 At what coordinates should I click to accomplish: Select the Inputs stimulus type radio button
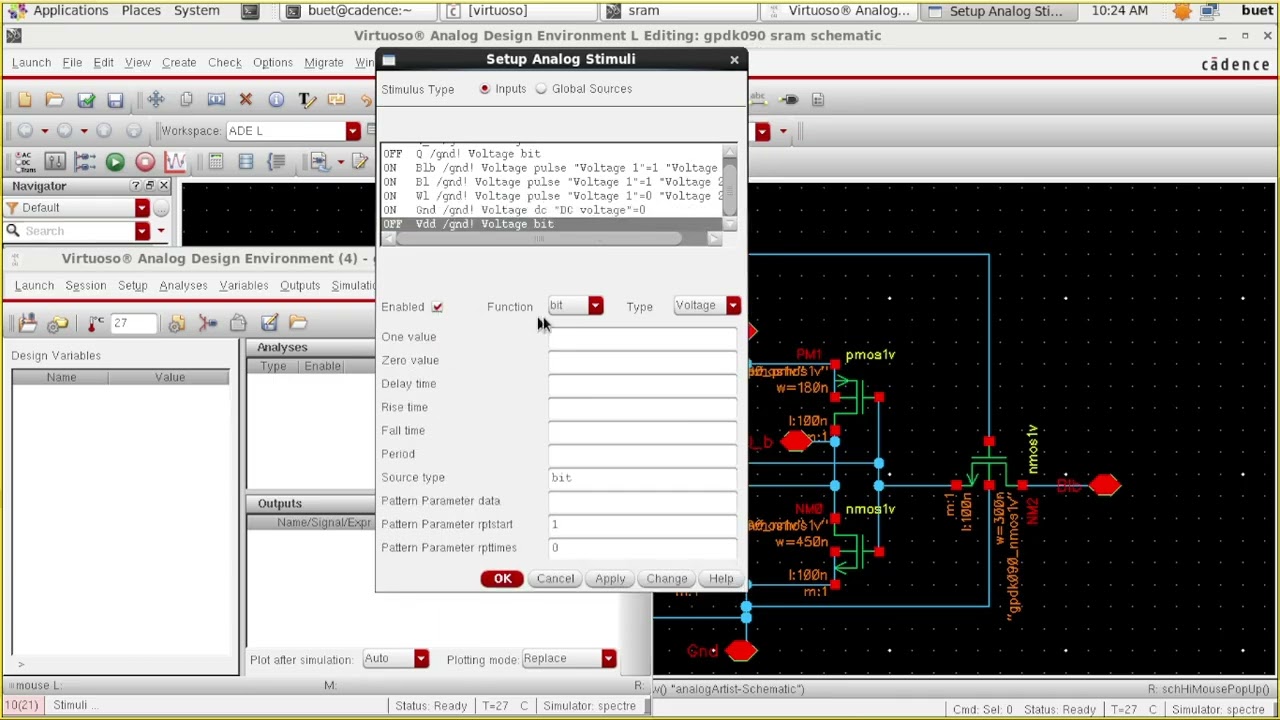pos(485,89)
